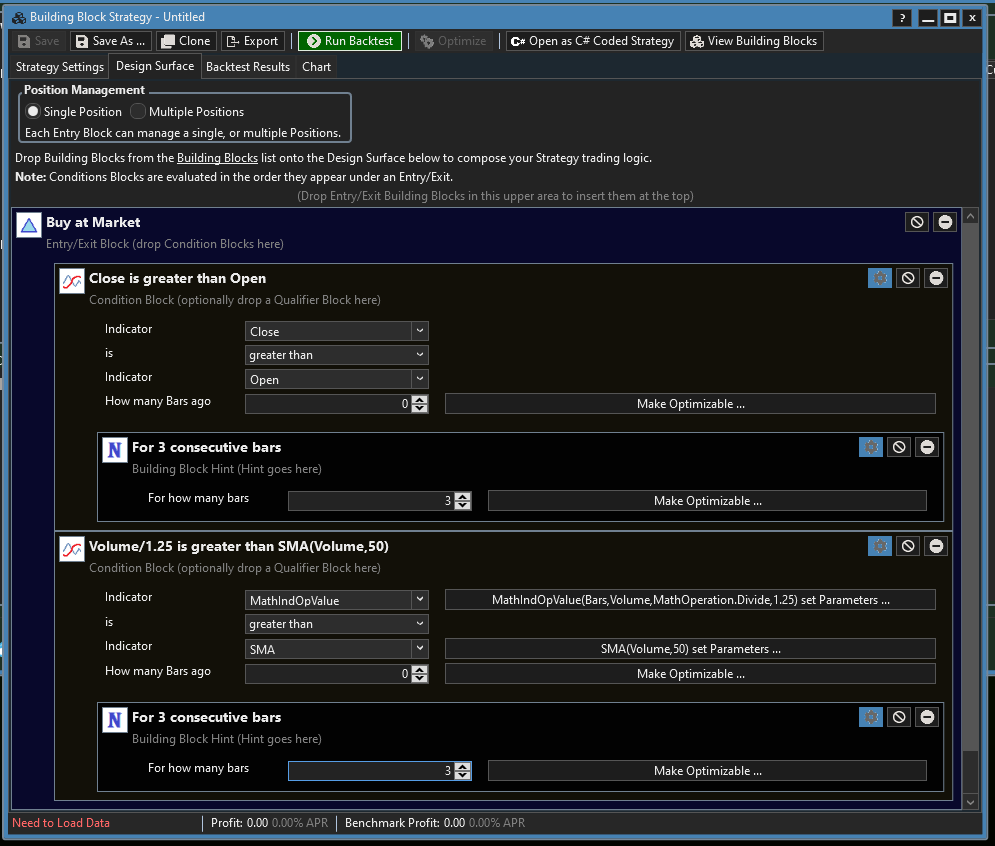This screenshot has height=846, width=995.
Task: Switch to the Backtest Results tab
Action: [248, 67]
